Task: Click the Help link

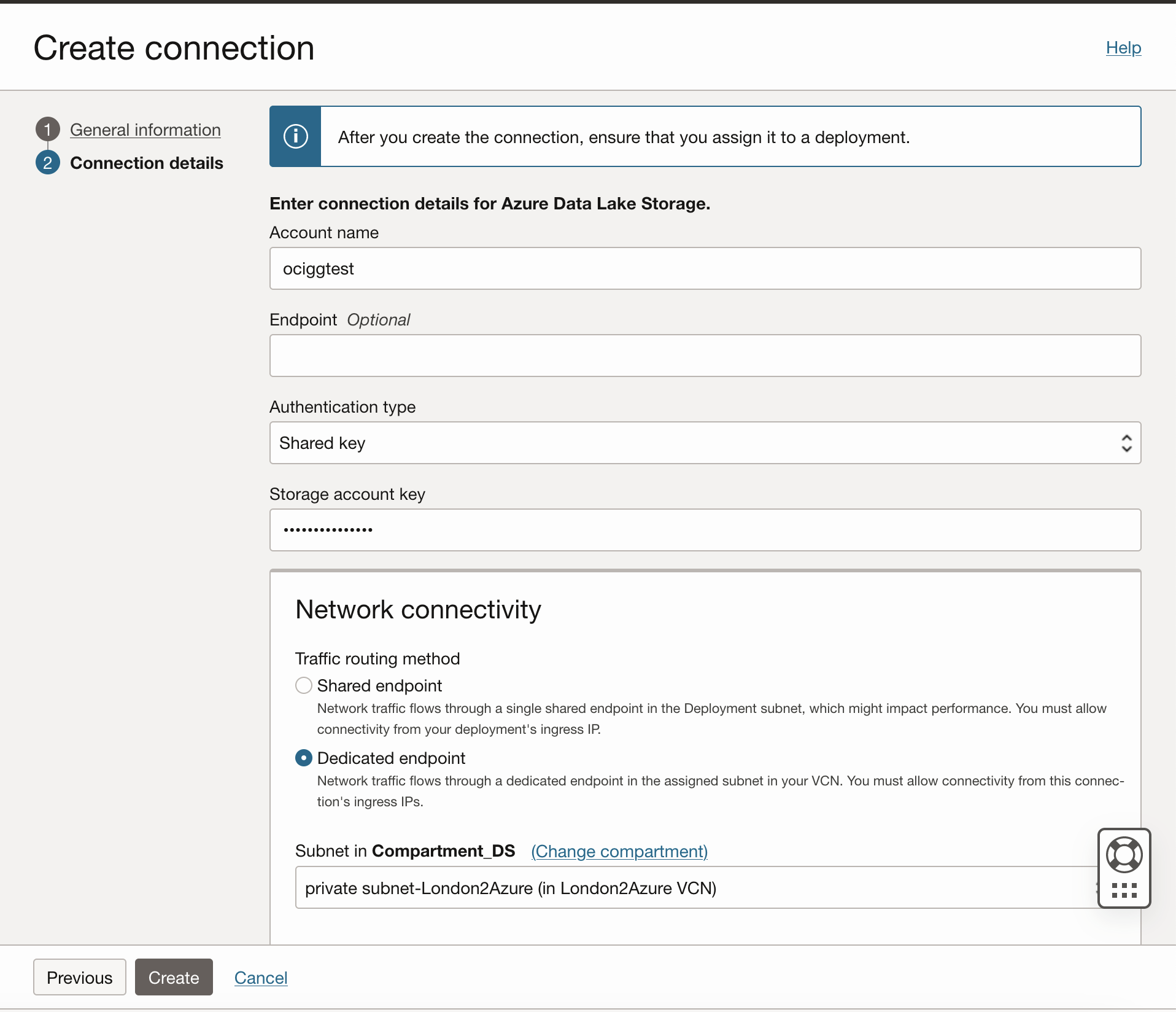Action: [x=1123, y=47]
